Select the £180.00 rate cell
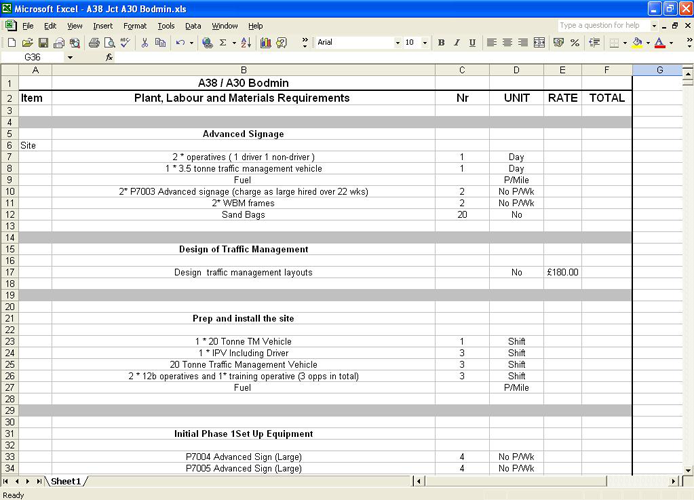Viewport: 694px width, 500px height. [x=563, y=272]
